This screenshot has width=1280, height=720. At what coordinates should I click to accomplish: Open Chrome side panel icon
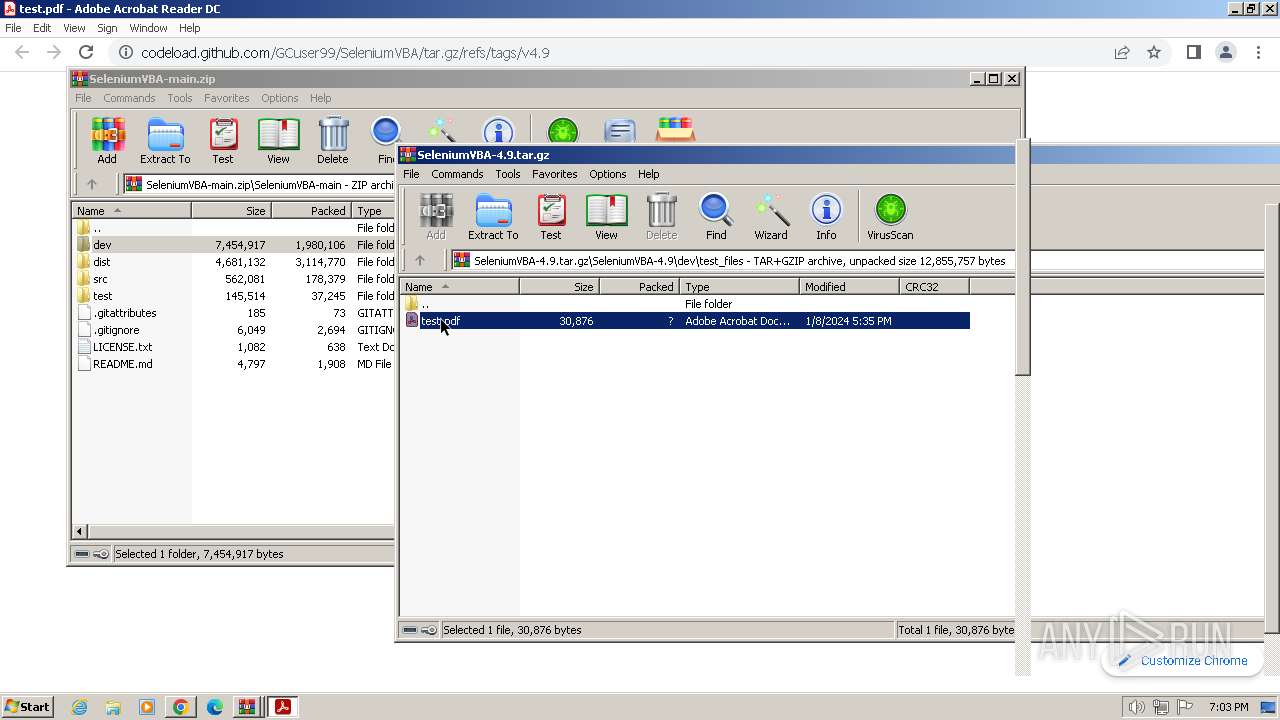coord(1193,53)
